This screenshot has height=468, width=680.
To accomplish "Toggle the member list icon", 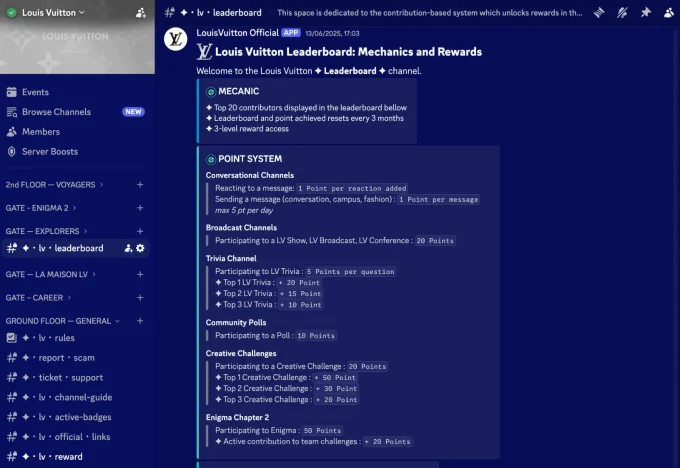I will pyautogui.click(x=669, y=13).
